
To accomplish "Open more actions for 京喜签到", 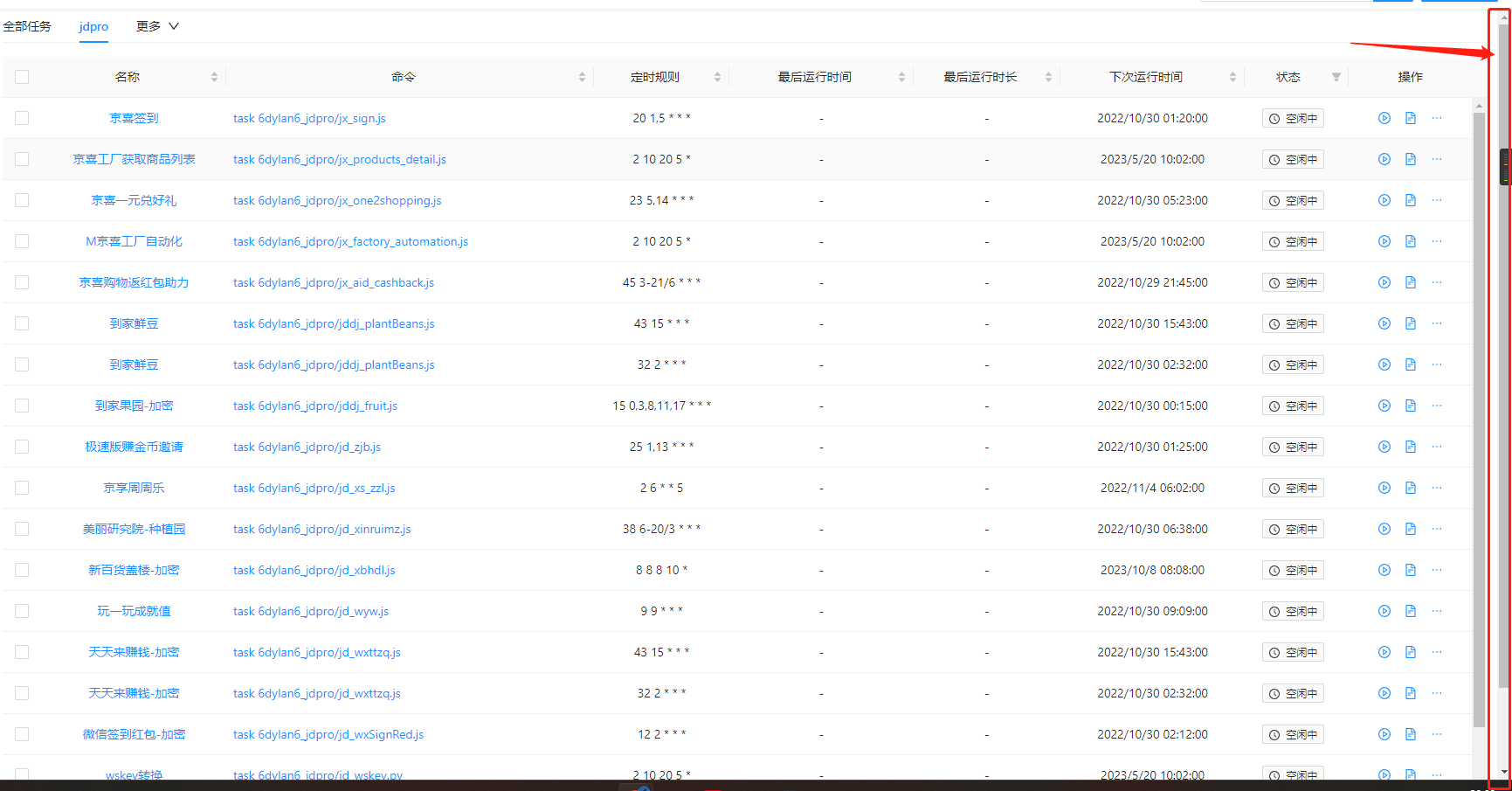I will 1437,118.
